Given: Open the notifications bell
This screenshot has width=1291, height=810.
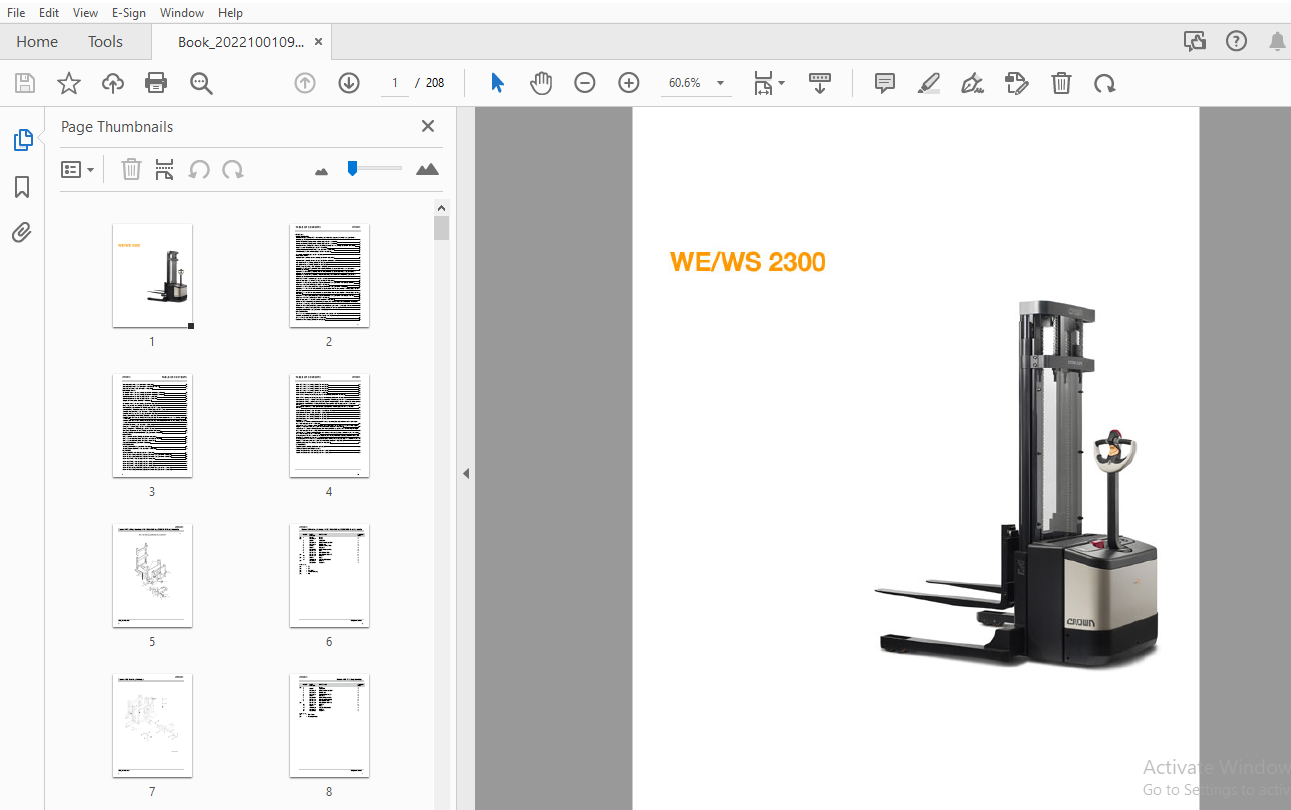Looking at the screenshot, I should coord(1278,41).
